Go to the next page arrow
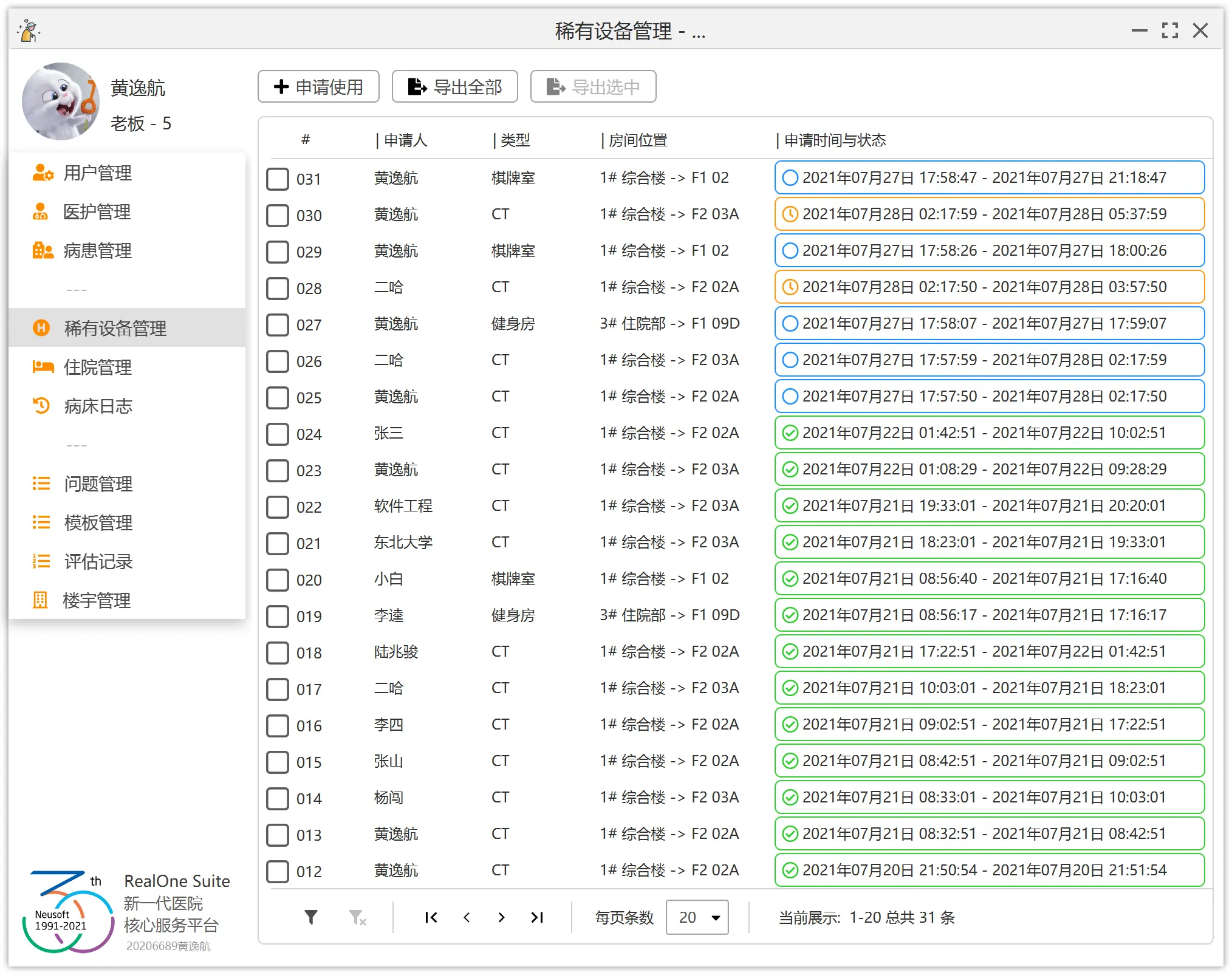Screen dimensions: 1232x978 click(x=501, y=917)
